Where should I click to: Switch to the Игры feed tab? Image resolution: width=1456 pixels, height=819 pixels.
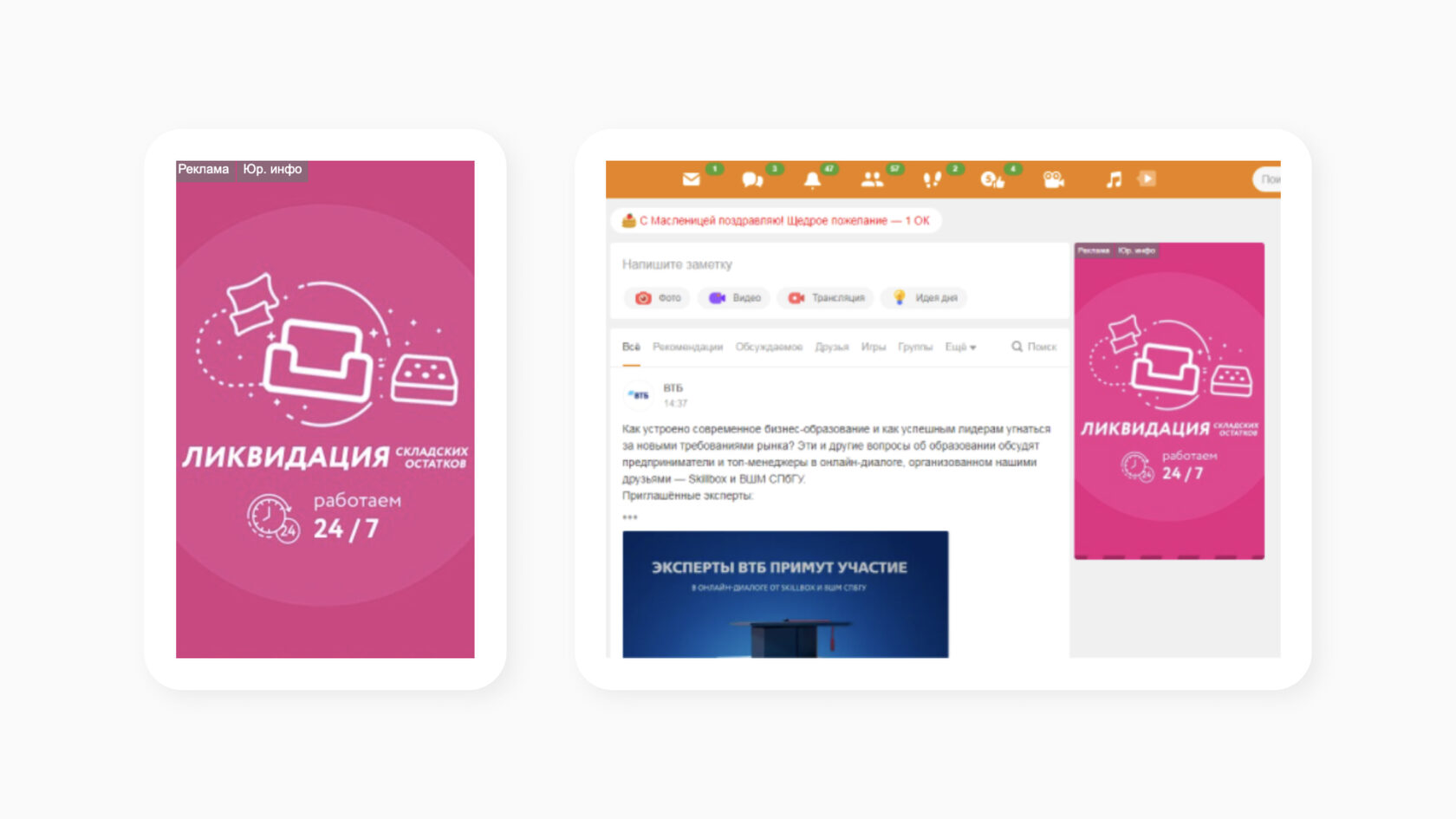point(874,347)
